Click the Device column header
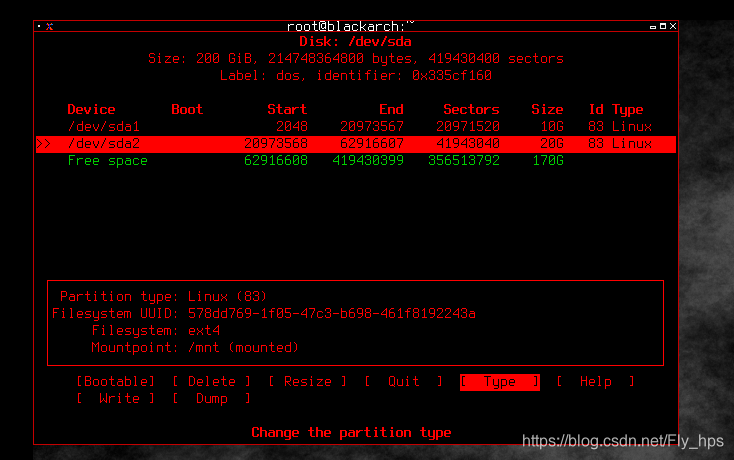Image resolution: width=734 pixels, height=460 pixels. pos(91,110)
